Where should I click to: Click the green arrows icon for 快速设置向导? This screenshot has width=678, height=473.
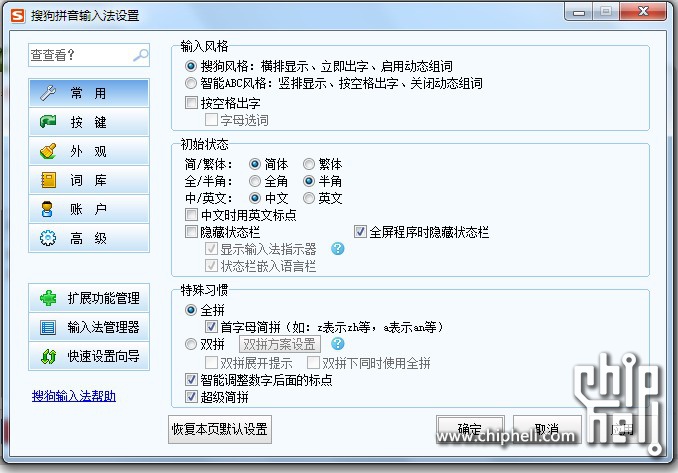click(x=48, y=356)
